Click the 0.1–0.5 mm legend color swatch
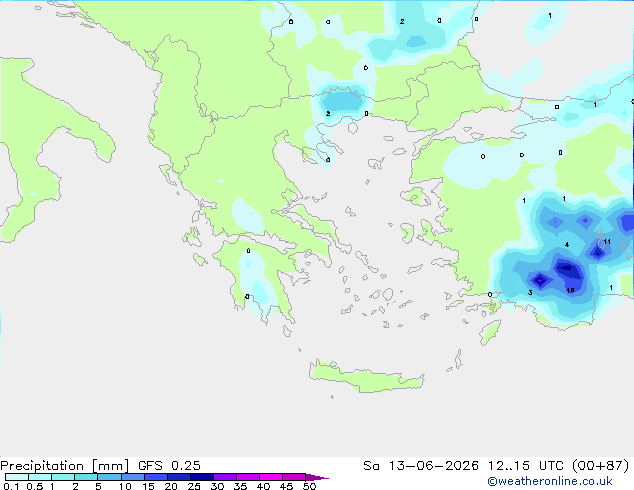This screenshot has height=490, width=634. point(17,477)
